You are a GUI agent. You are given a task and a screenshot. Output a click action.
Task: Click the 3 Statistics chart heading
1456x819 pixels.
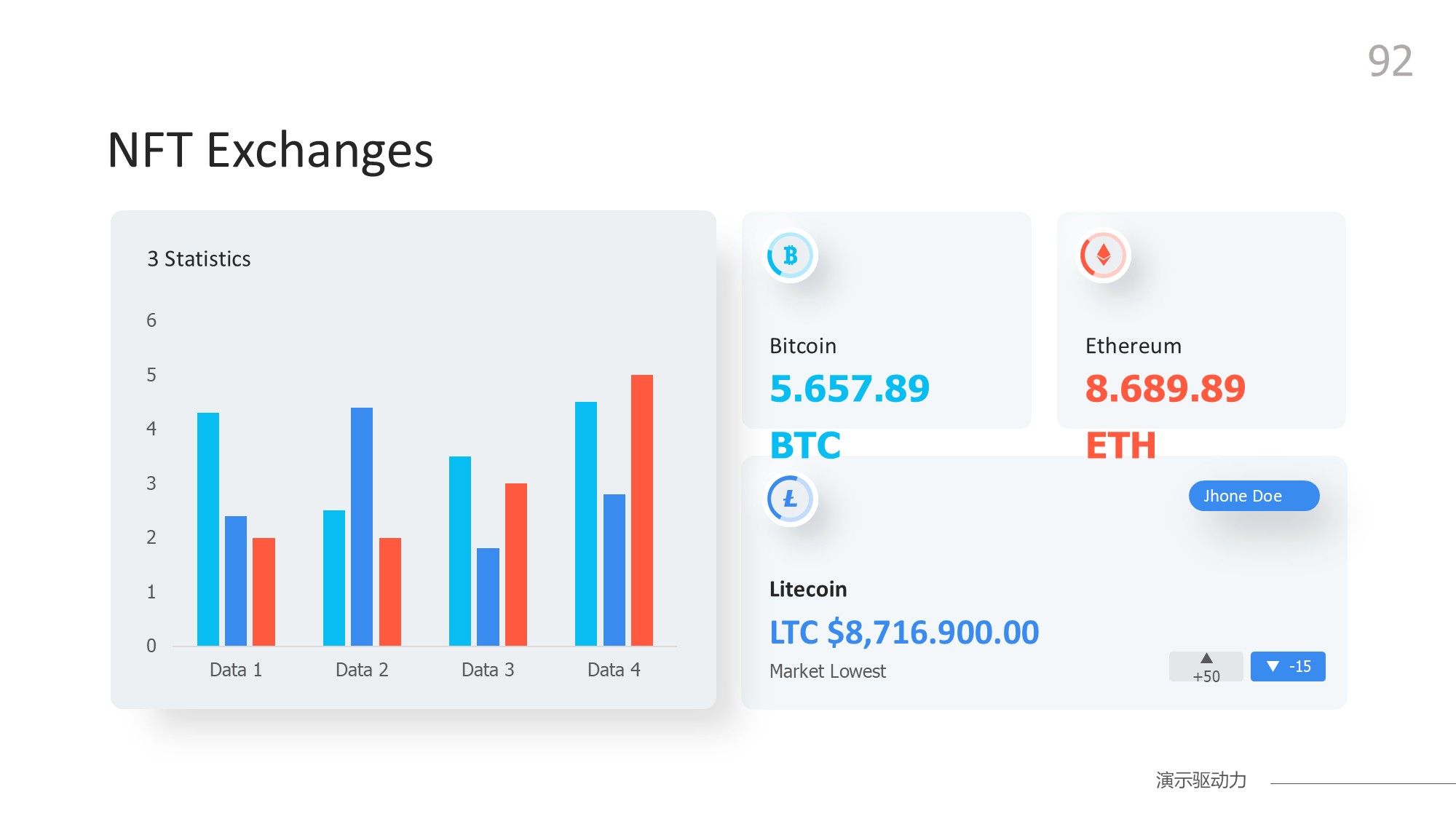click(199, 259)
